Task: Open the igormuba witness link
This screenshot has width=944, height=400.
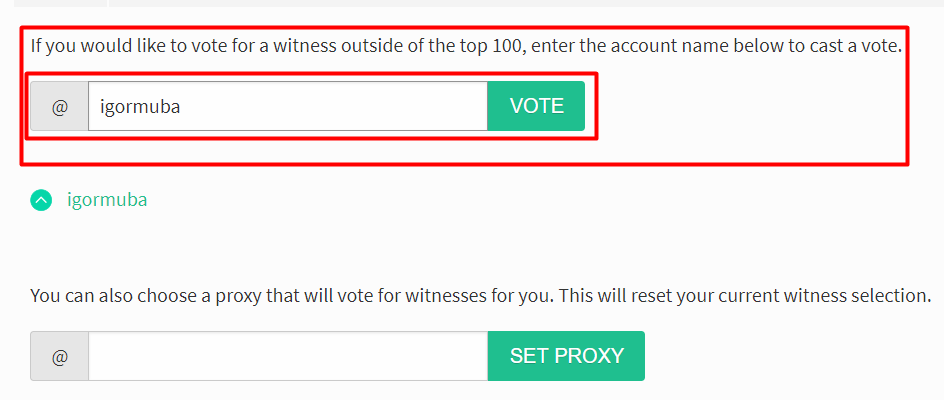Action: 107,199
